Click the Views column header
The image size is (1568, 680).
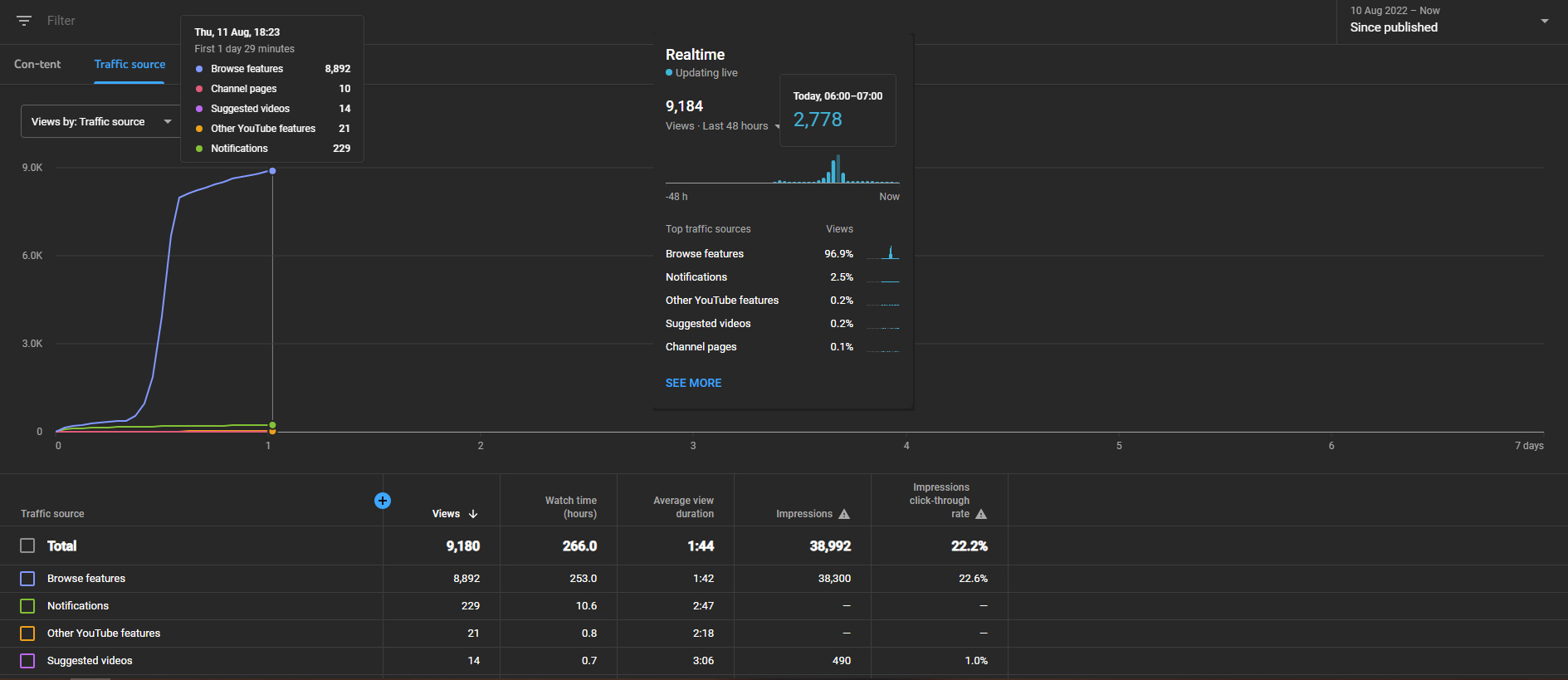point(446,514)
